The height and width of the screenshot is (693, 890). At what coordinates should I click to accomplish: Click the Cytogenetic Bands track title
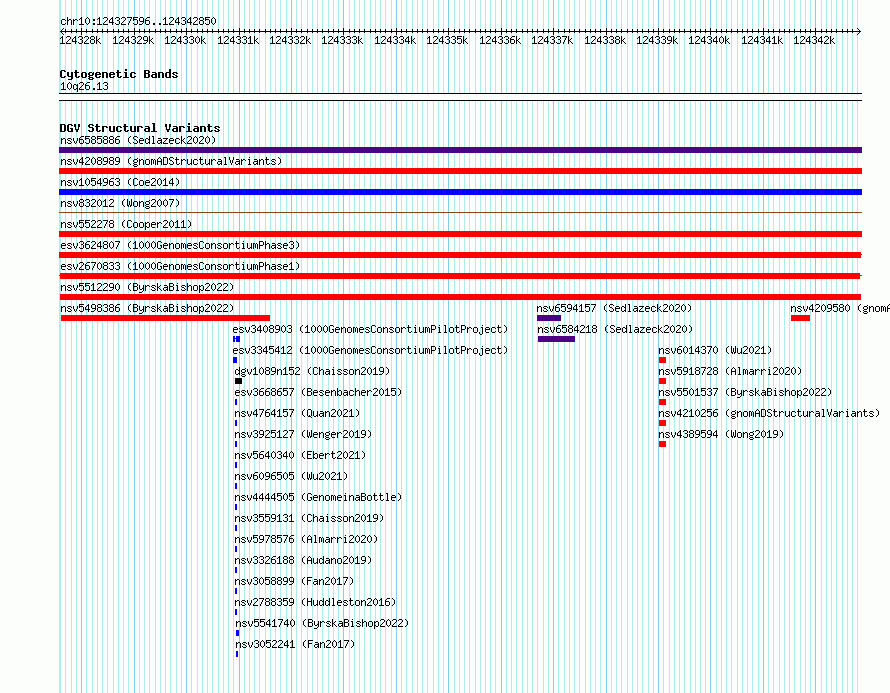[119, 74]
